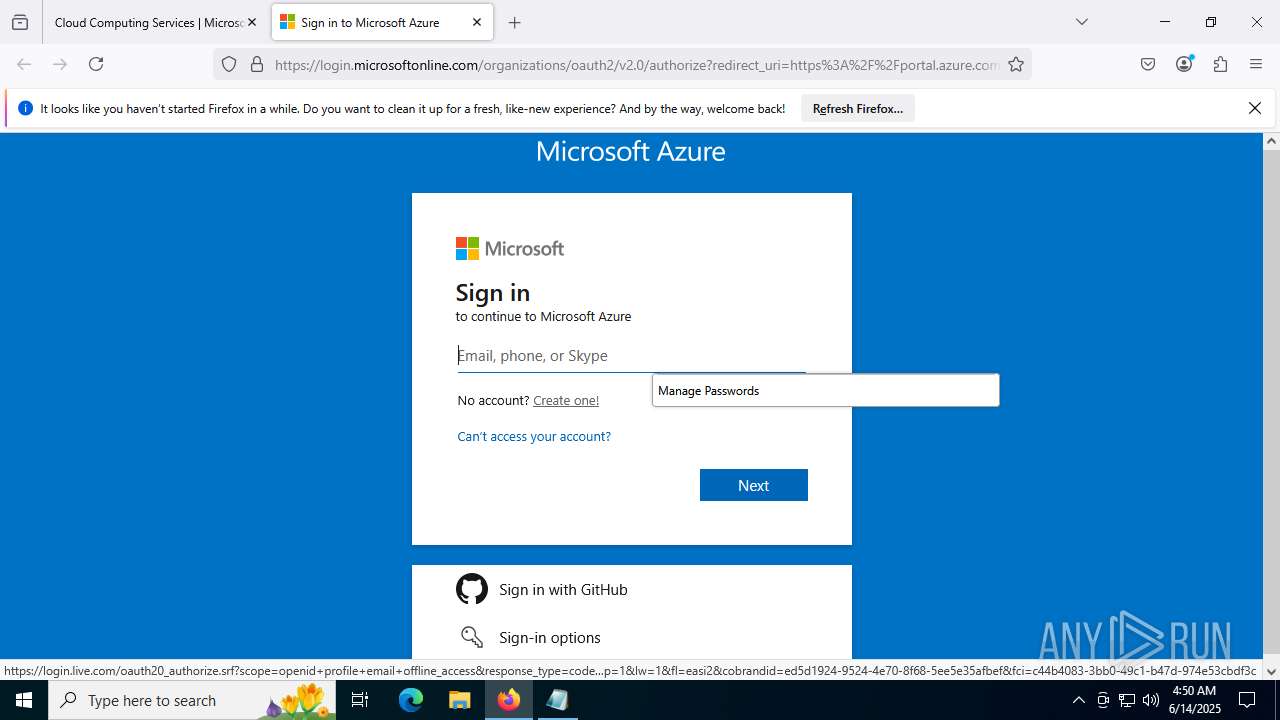
Task: Open the Save to Pocket icon
Action: 1148,64
